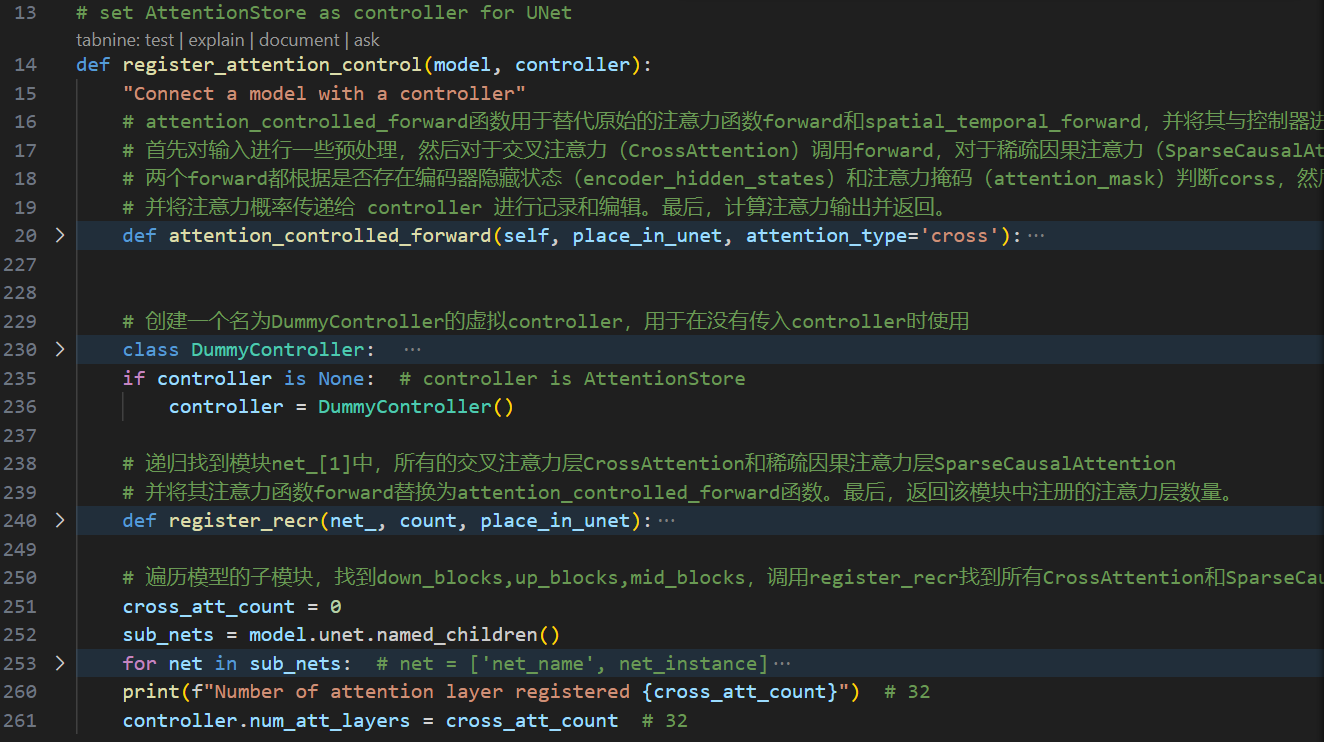This screenshot has height=742, width=1324.
Task: Click the register_attention_control function name
Action: point(272,65)
